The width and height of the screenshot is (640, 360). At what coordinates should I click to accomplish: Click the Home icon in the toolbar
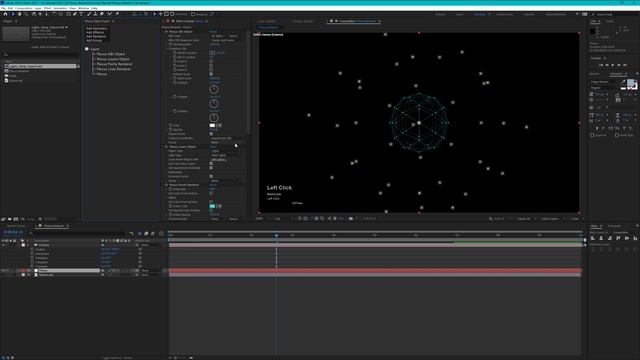5,14
